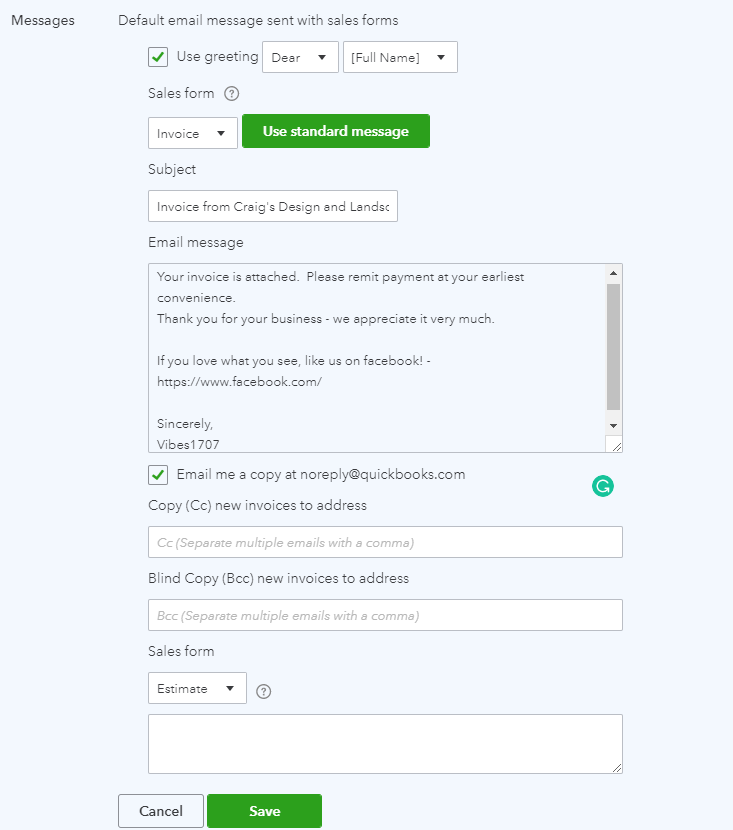The width and height of the screenshot is (733, 830).
Task: Uncheck the Use greeting checkbox
Action: [x=157, y=57]
